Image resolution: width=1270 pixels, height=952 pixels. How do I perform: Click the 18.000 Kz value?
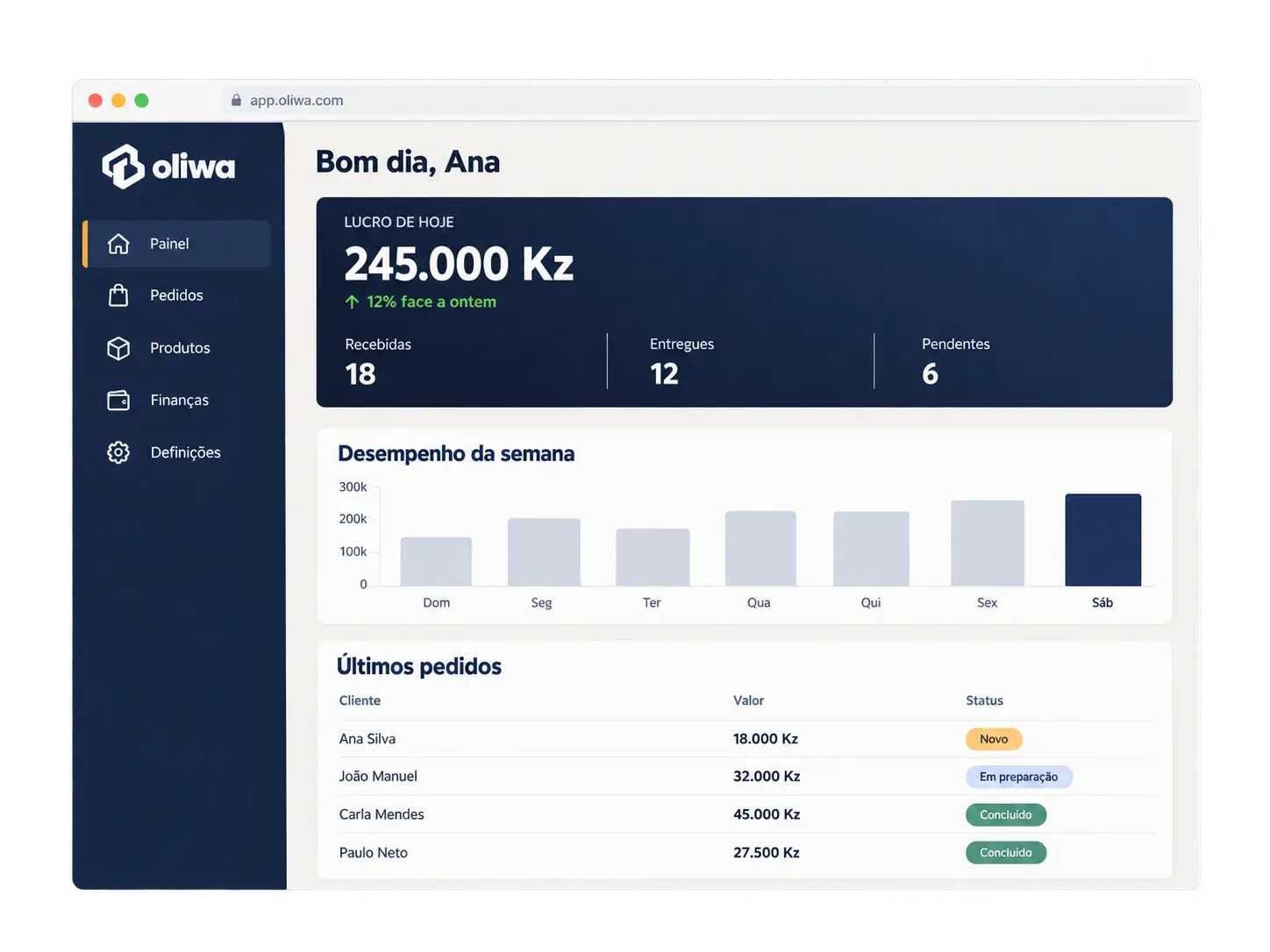click(x=766, y=739)
